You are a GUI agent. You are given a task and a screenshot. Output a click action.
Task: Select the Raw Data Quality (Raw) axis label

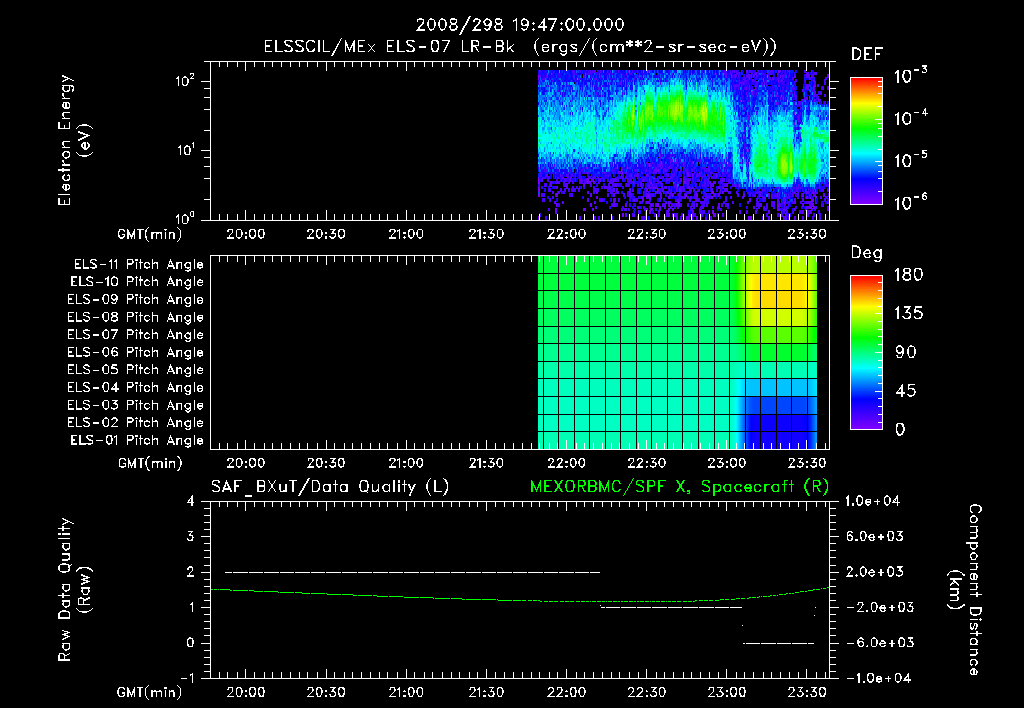coord(74,590)
